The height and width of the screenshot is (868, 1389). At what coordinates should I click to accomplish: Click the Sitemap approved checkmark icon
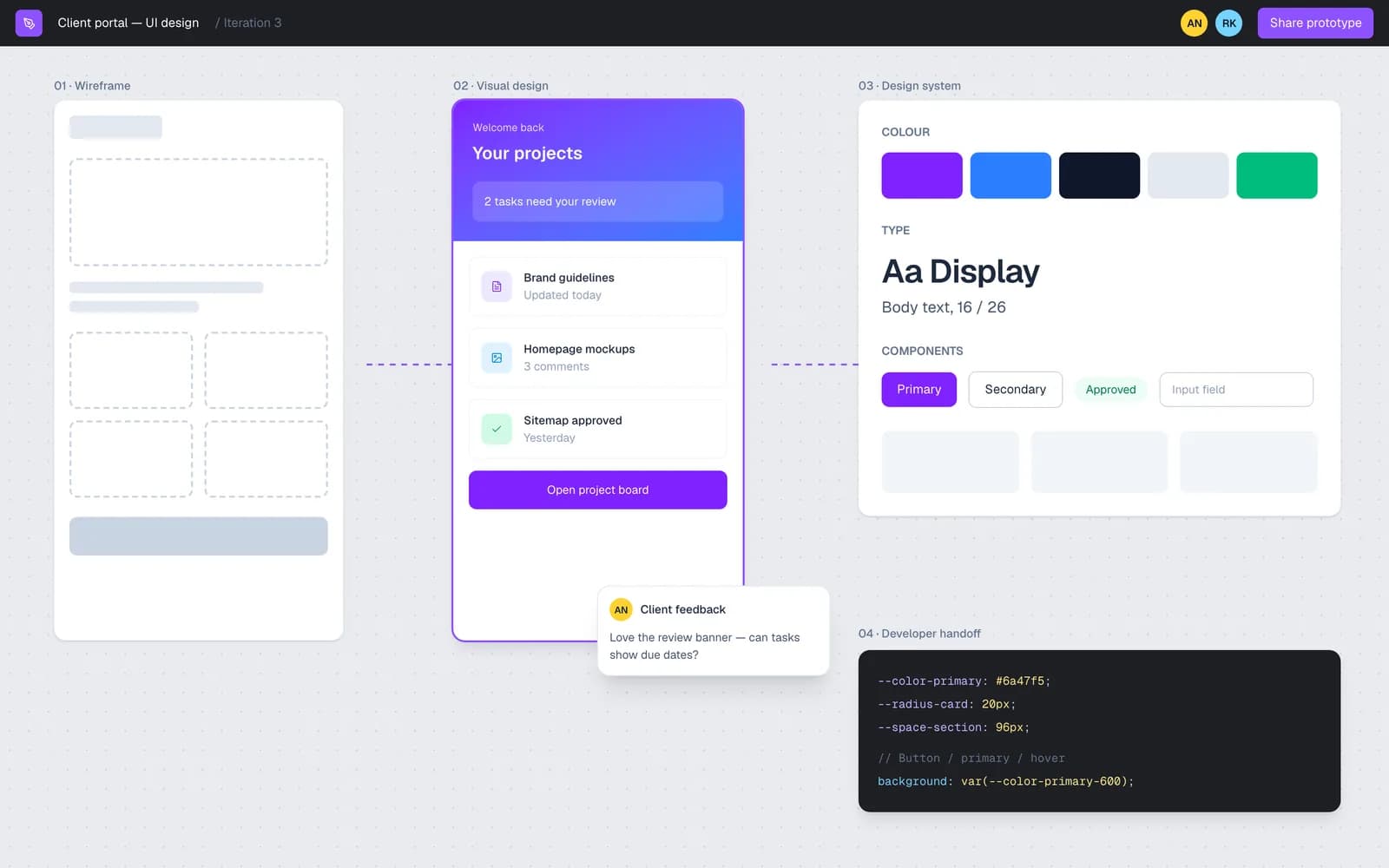coord(497,429)
